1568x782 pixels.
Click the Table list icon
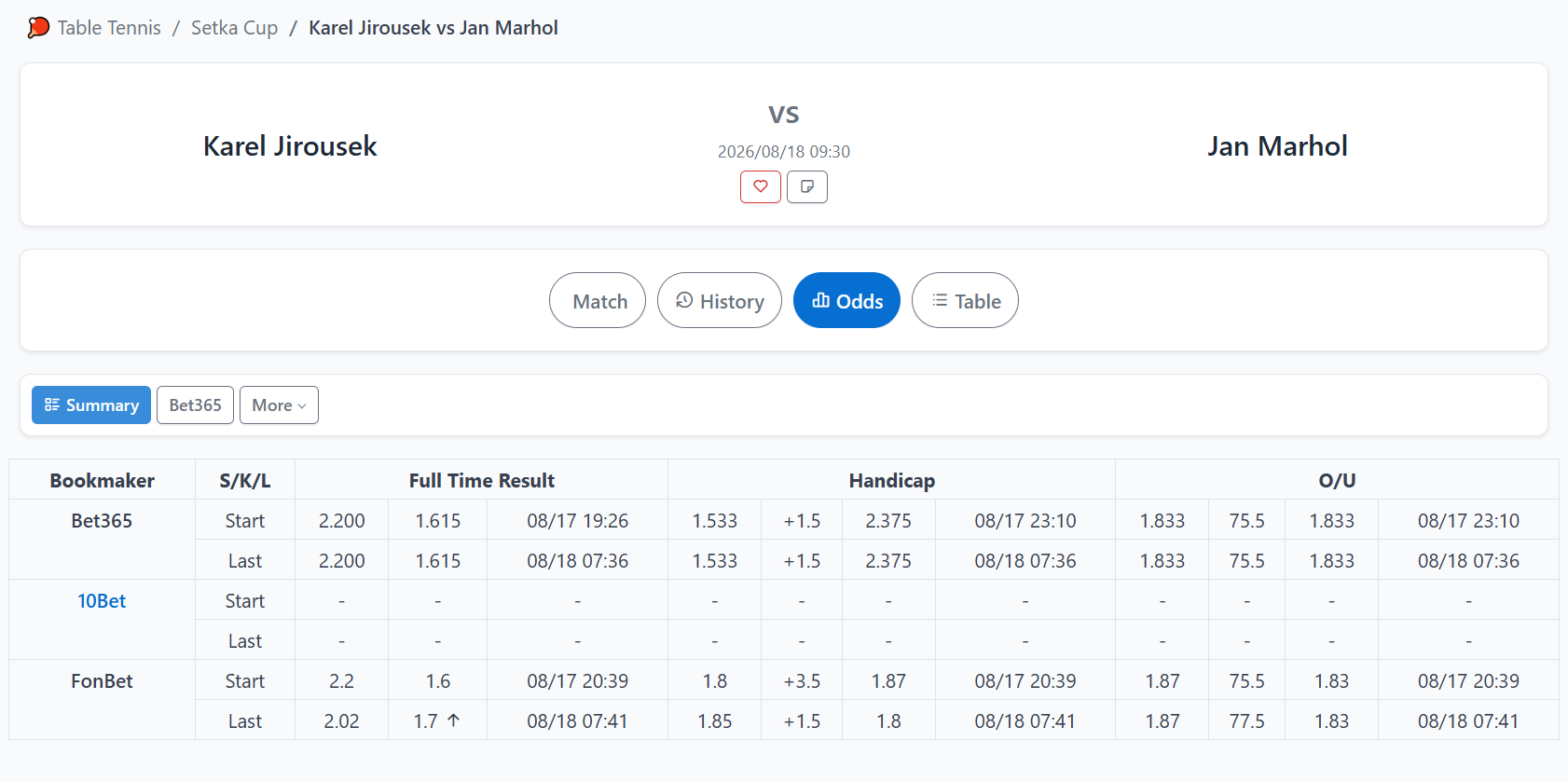point(940,300)
